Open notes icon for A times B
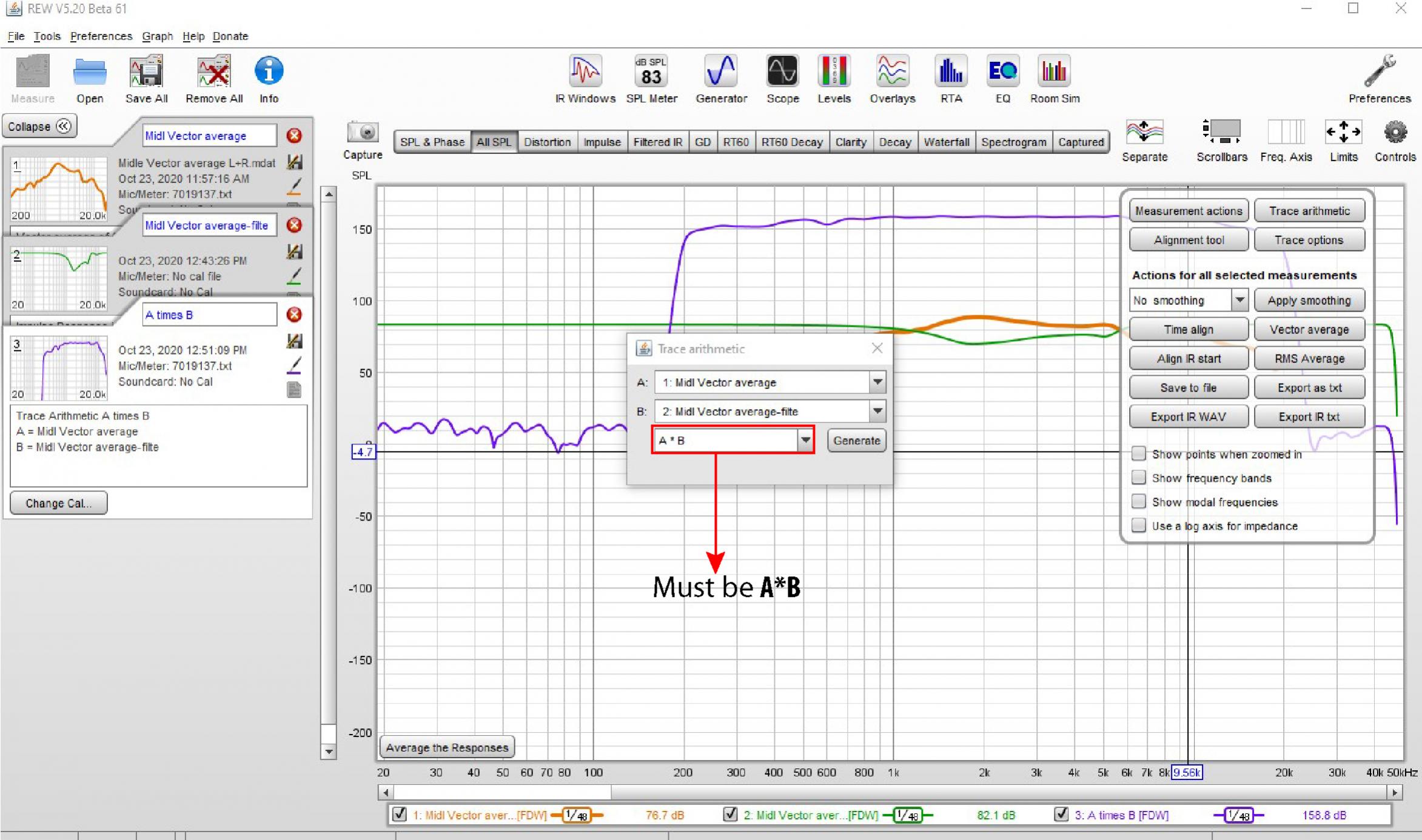The image size is (1422, 840). click(294, 390)
